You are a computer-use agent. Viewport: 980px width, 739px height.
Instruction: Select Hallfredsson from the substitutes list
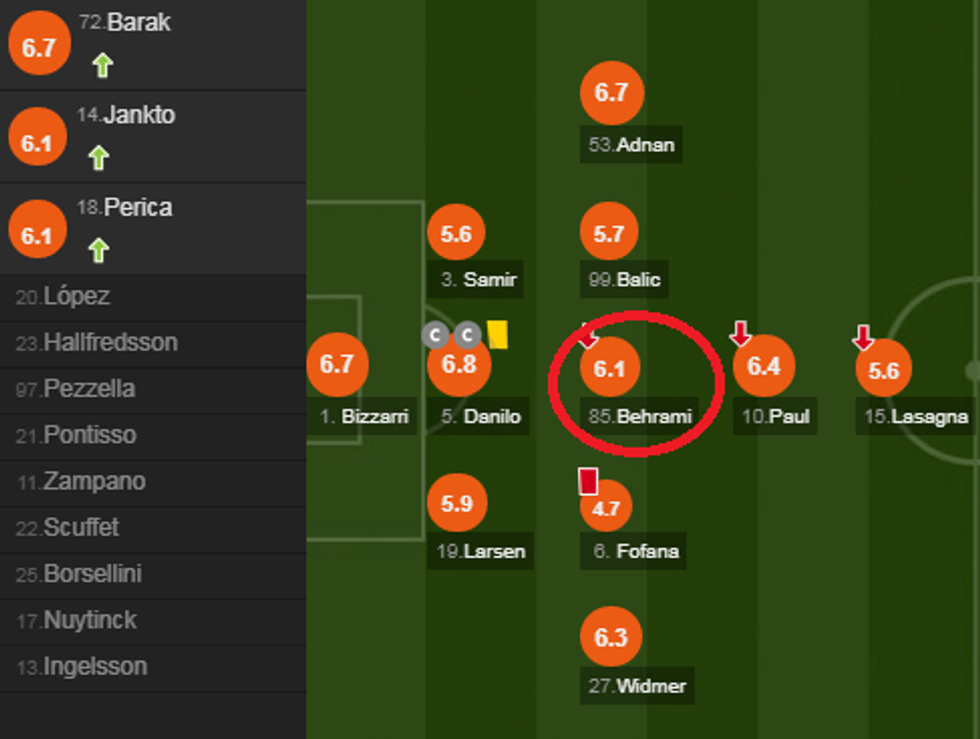point(97,343)
